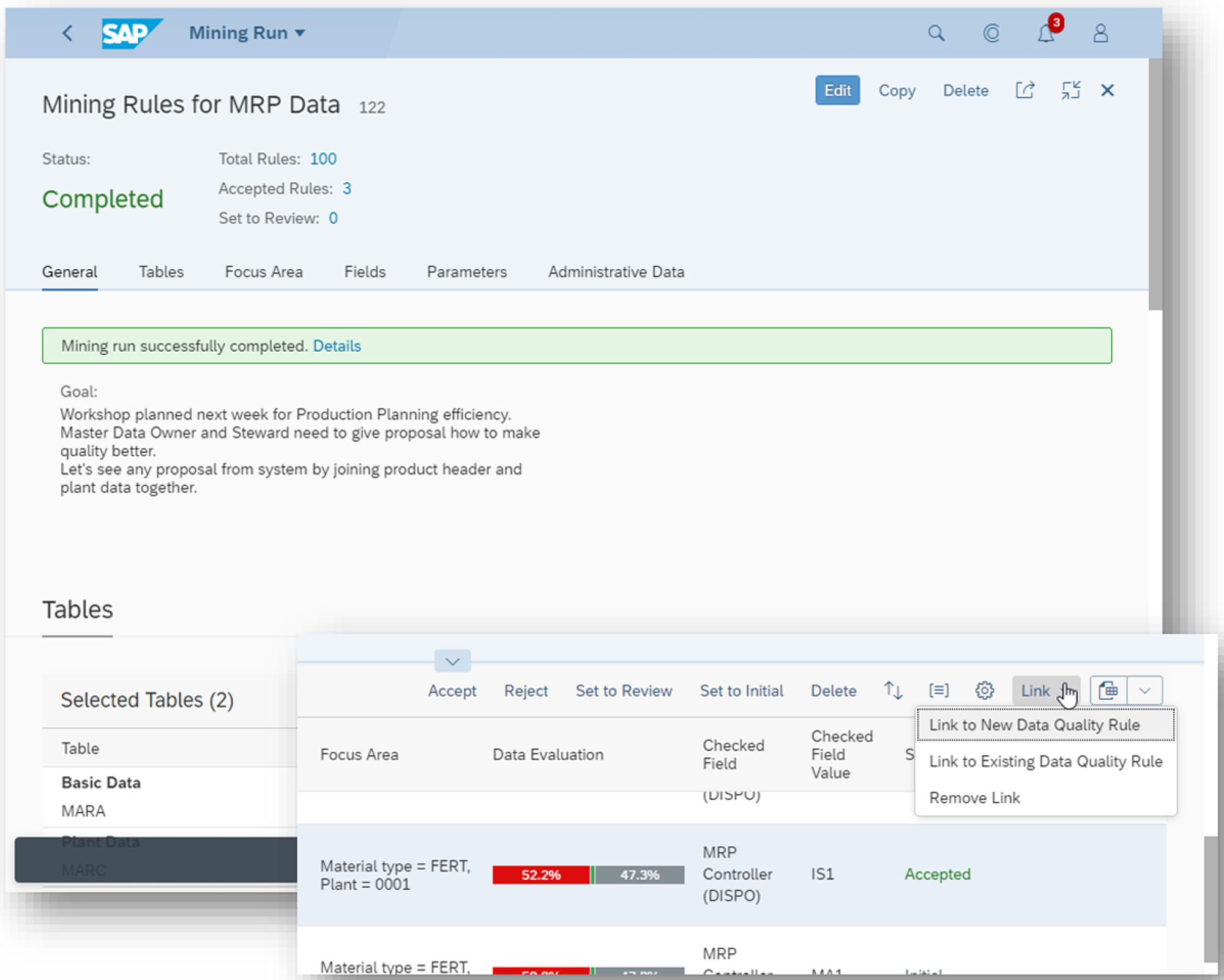Viewport: 1224px width, 980px height.
Task: Click the Total Rules count 100
Action: pos(323,159)
